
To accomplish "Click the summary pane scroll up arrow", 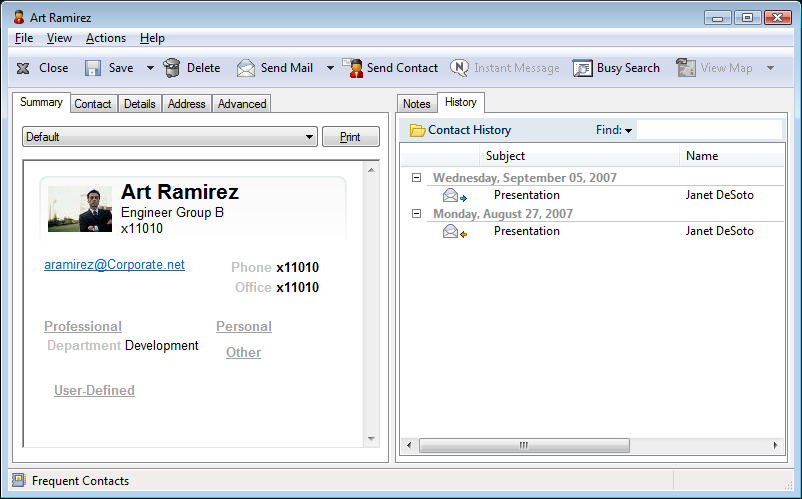I will click(x=371, y=170).
